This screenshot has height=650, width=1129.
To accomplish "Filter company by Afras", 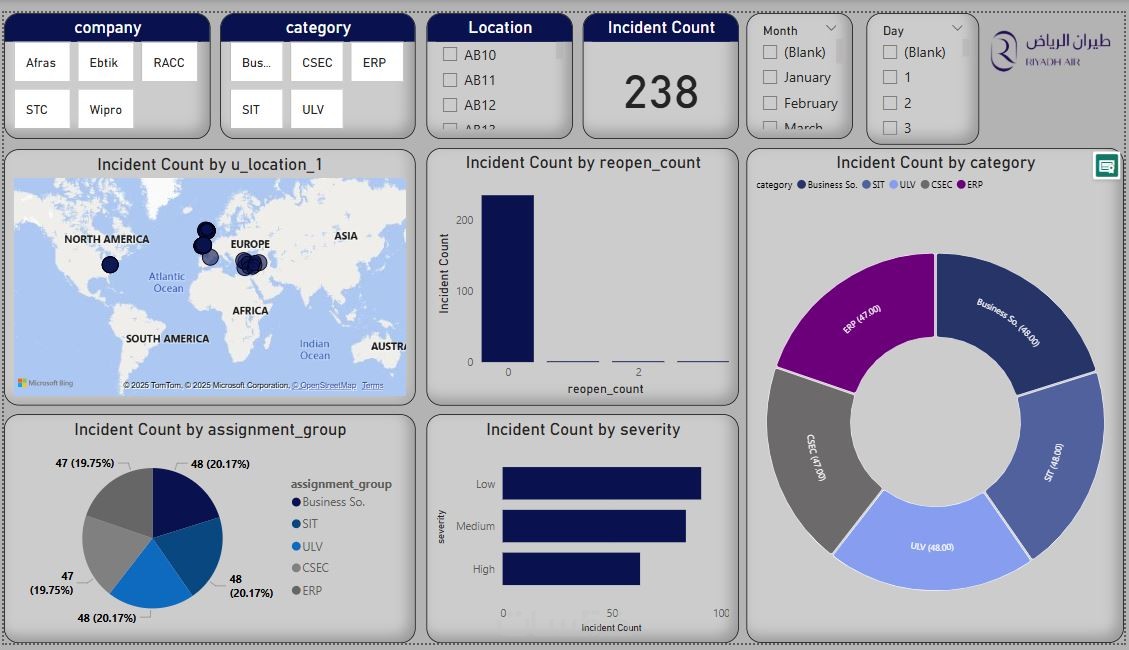I will 41,63.
